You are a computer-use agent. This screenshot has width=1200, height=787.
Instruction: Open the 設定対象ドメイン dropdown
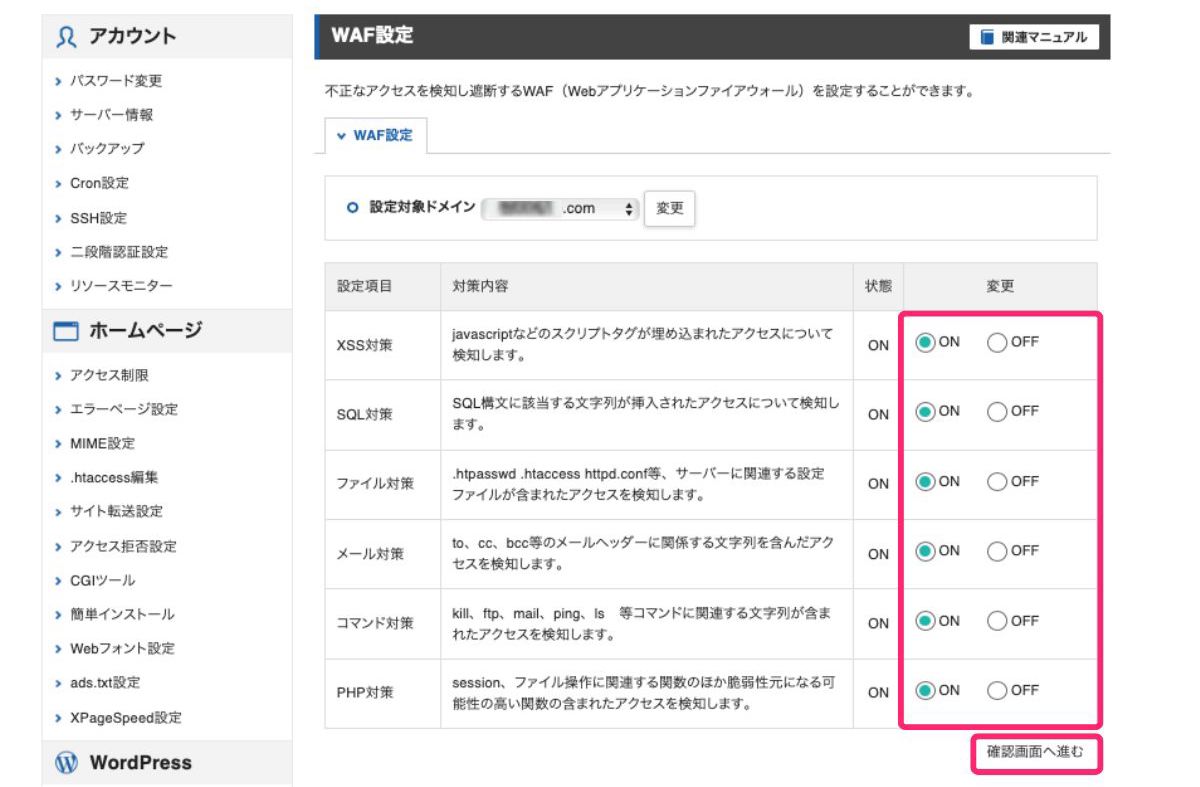pos(561,209)
